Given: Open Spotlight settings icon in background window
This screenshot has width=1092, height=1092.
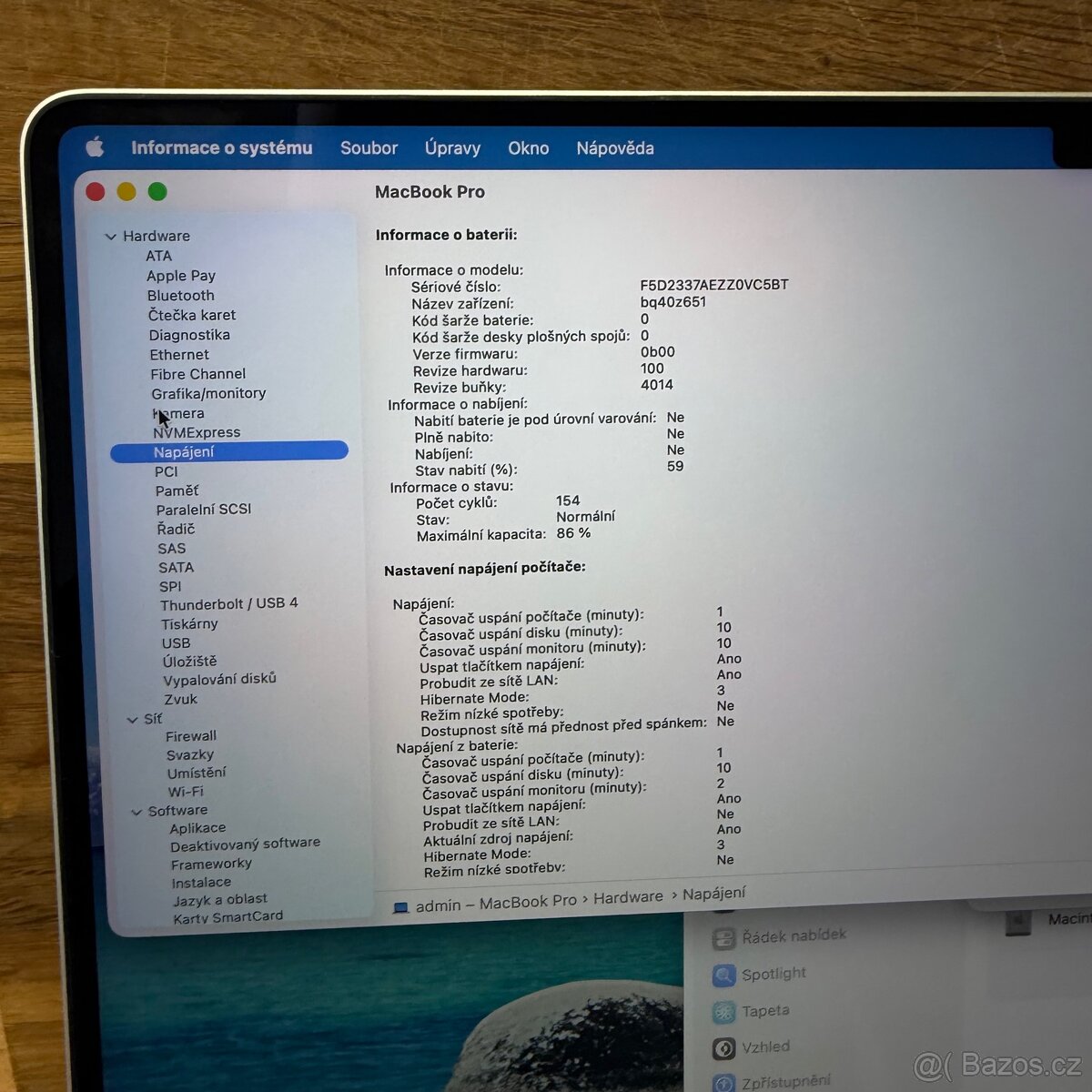Looking at the screenshot, I should (x=724, y=973).
